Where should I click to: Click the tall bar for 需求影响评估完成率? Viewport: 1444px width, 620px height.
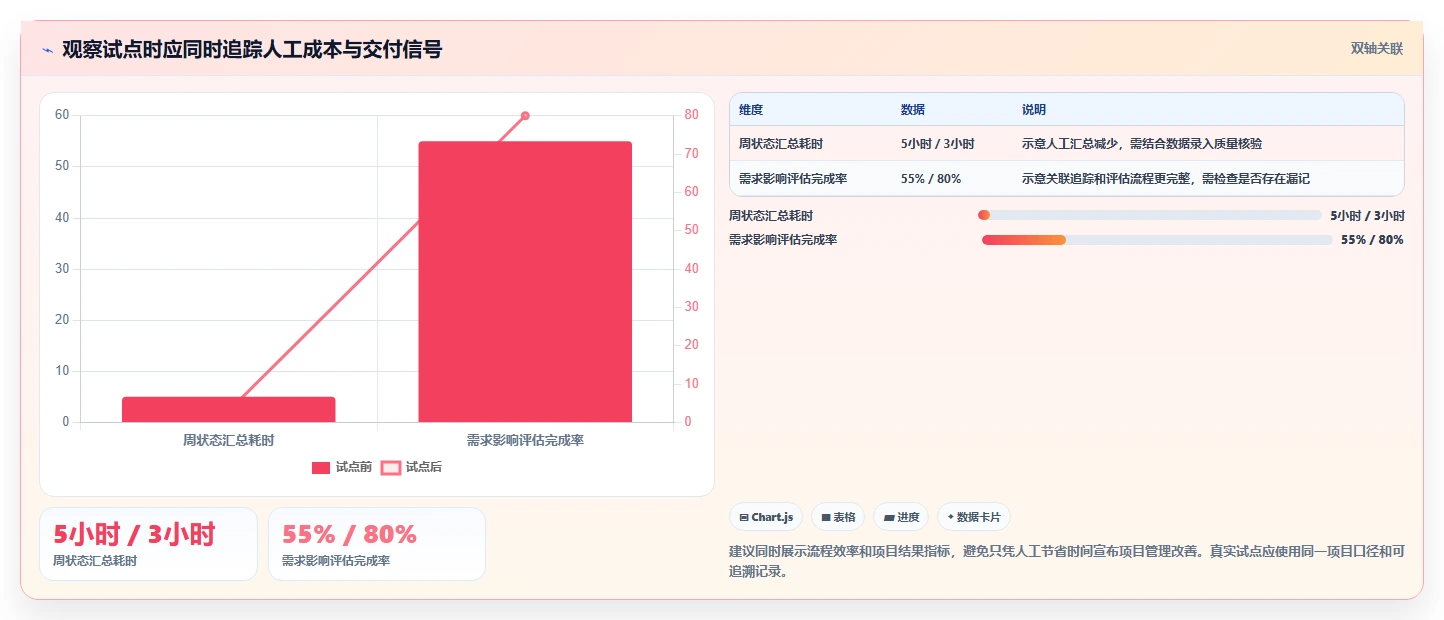(x=525, y=282)
